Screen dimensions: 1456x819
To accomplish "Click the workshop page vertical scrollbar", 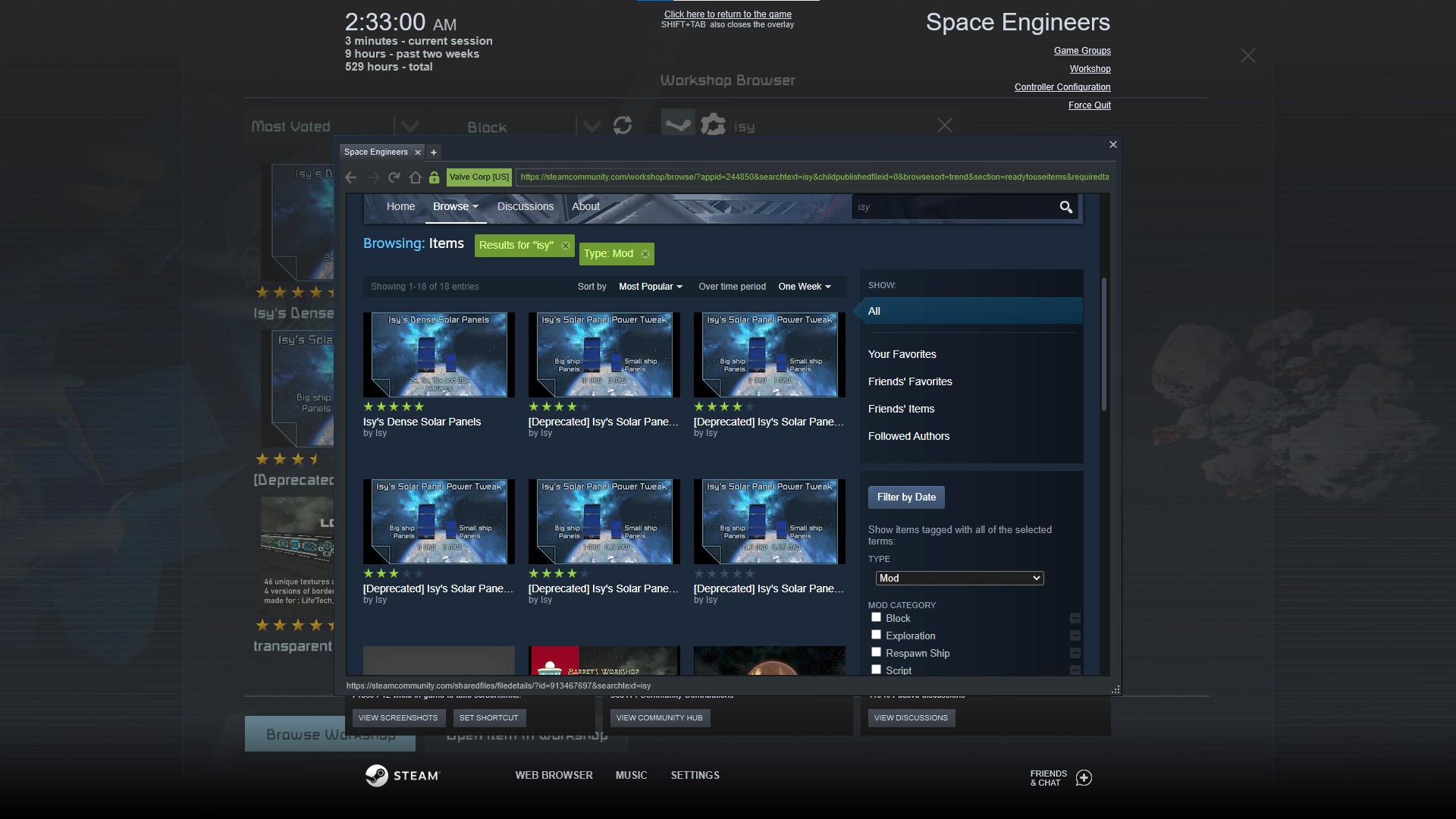I will (x=1104, y=345).
